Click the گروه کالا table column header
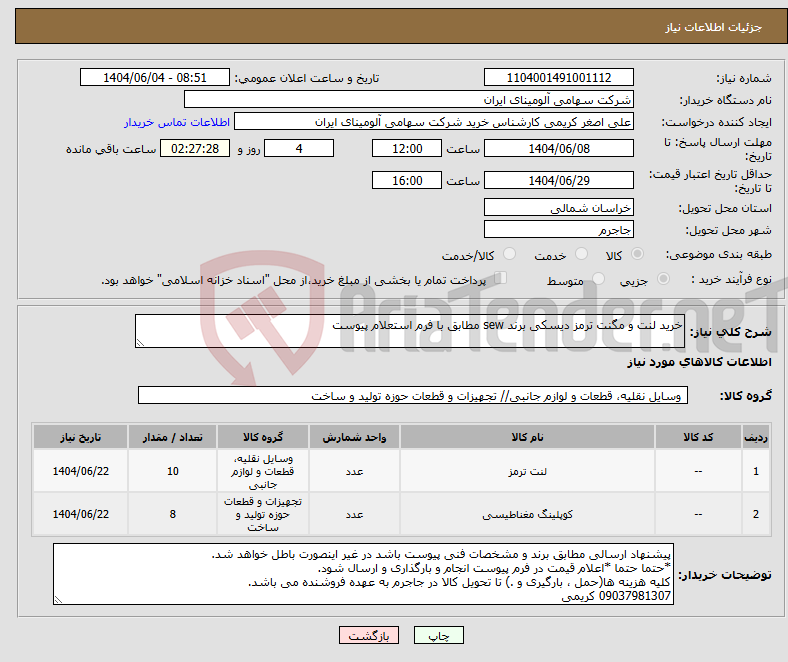The height and width of the screenshot is (662, 788). pyautogui.click(x=263, y=437)
